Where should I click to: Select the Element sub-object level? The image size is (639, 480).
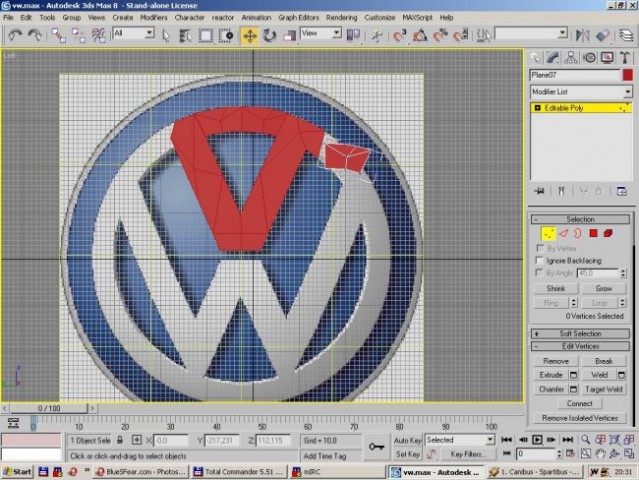point(608,233)
